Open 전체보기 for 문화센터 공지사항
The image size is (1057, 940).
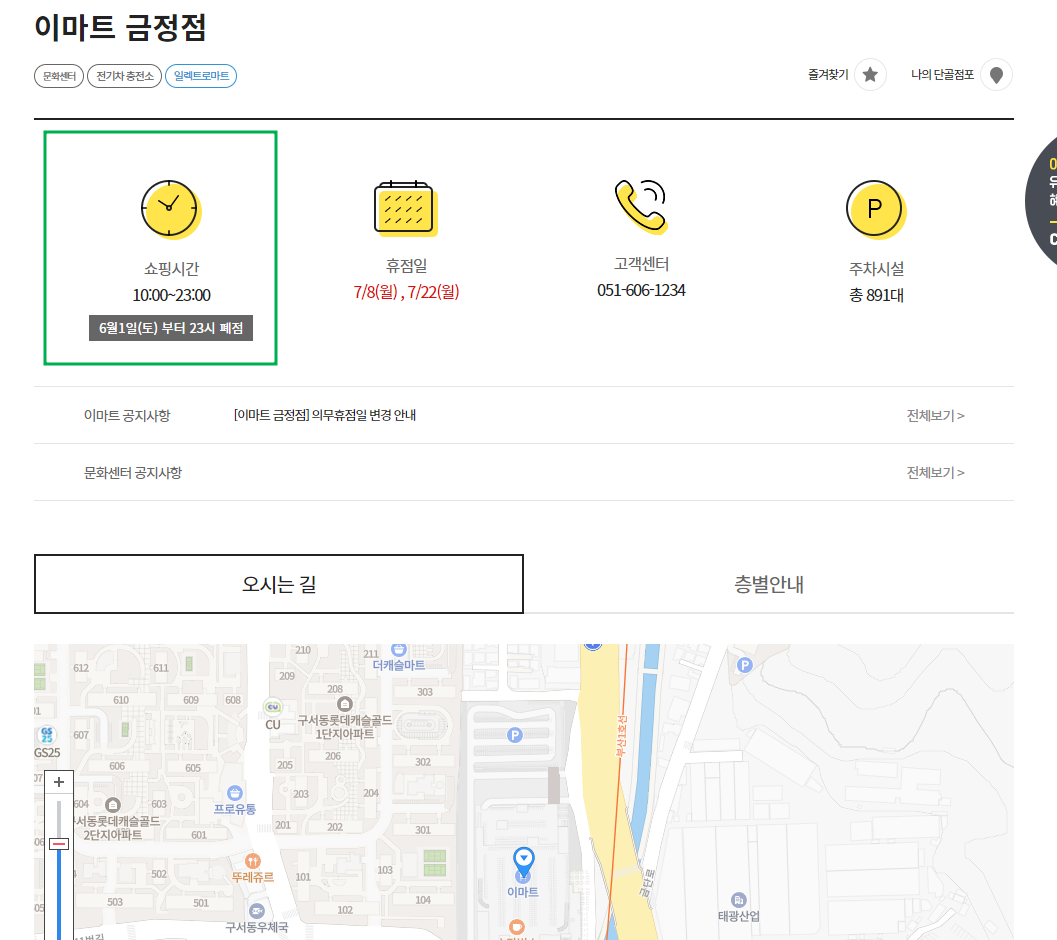(x=935, y=473)
